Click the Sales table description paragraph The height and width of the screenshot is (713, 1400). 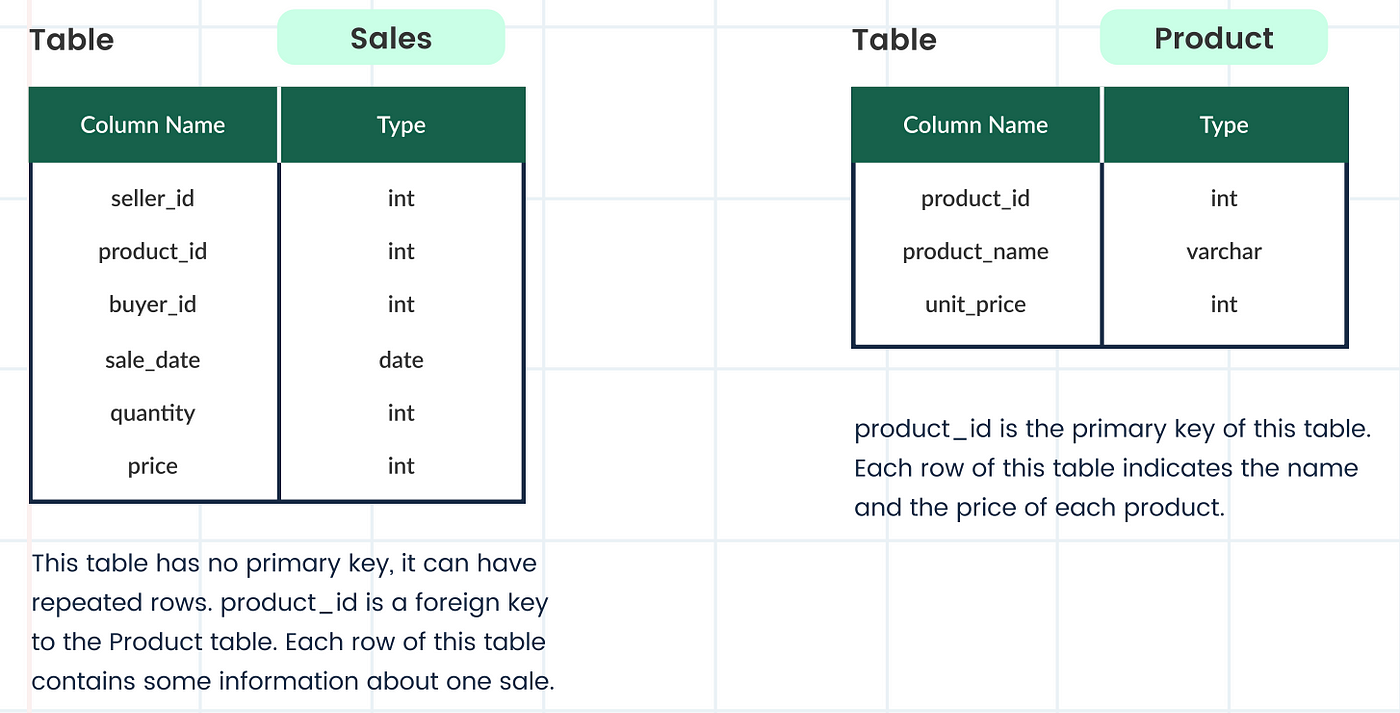[x=292, y=622]
